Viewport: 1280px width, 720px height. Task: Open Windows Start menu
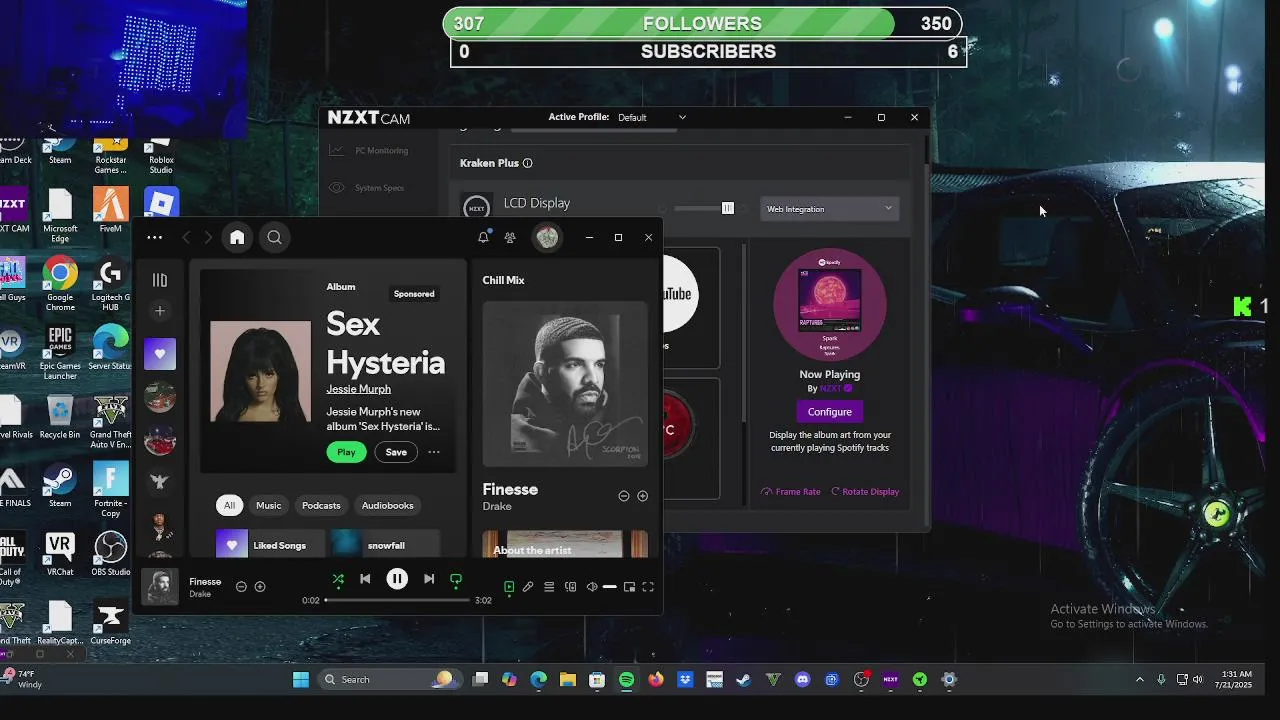[x=301, y=680]
